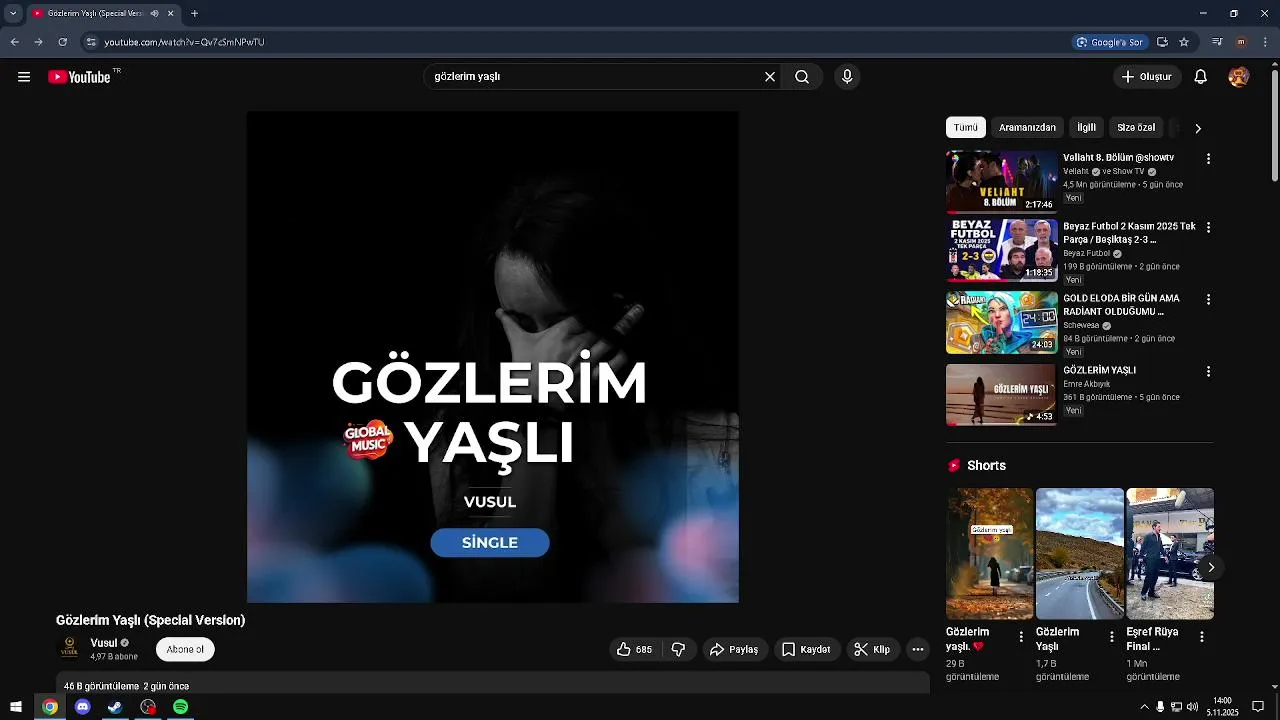Click browser back arrow
The height and width of the screenshot is (720, 1280).
point(14,42)
